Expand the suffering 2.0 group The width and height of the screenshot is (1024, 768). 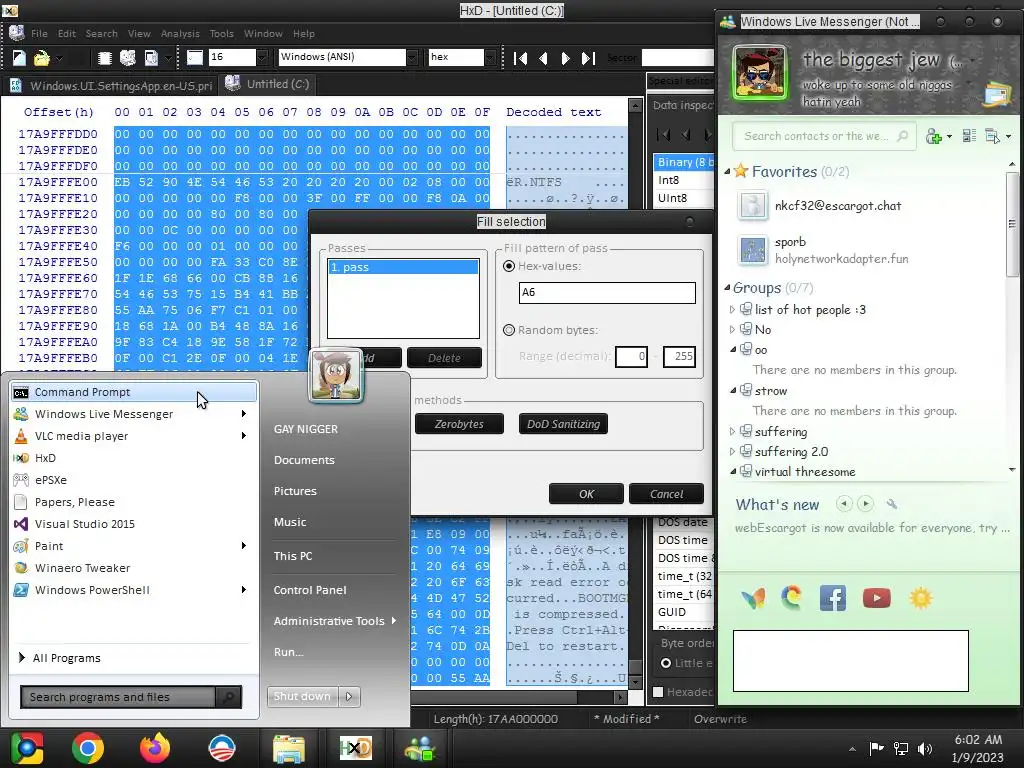click(733, 451)
